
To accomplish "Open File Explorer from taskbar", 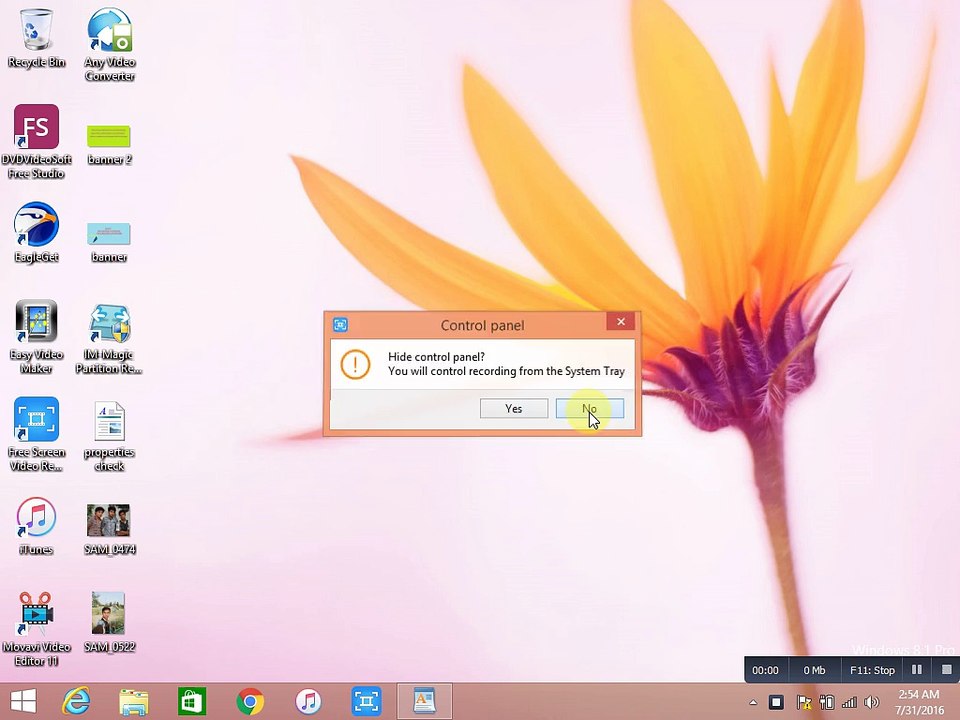I will coord(133,702).
